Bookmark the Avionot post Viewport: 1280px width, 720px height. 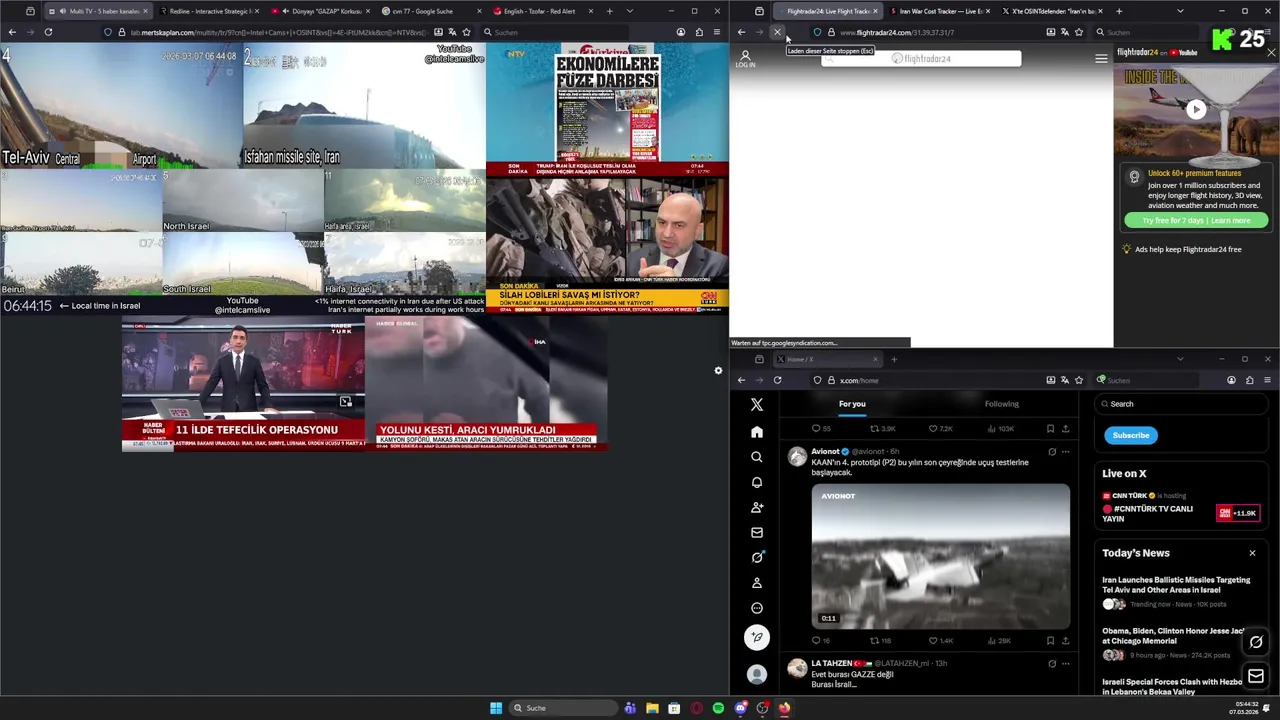click(1050, 640)
